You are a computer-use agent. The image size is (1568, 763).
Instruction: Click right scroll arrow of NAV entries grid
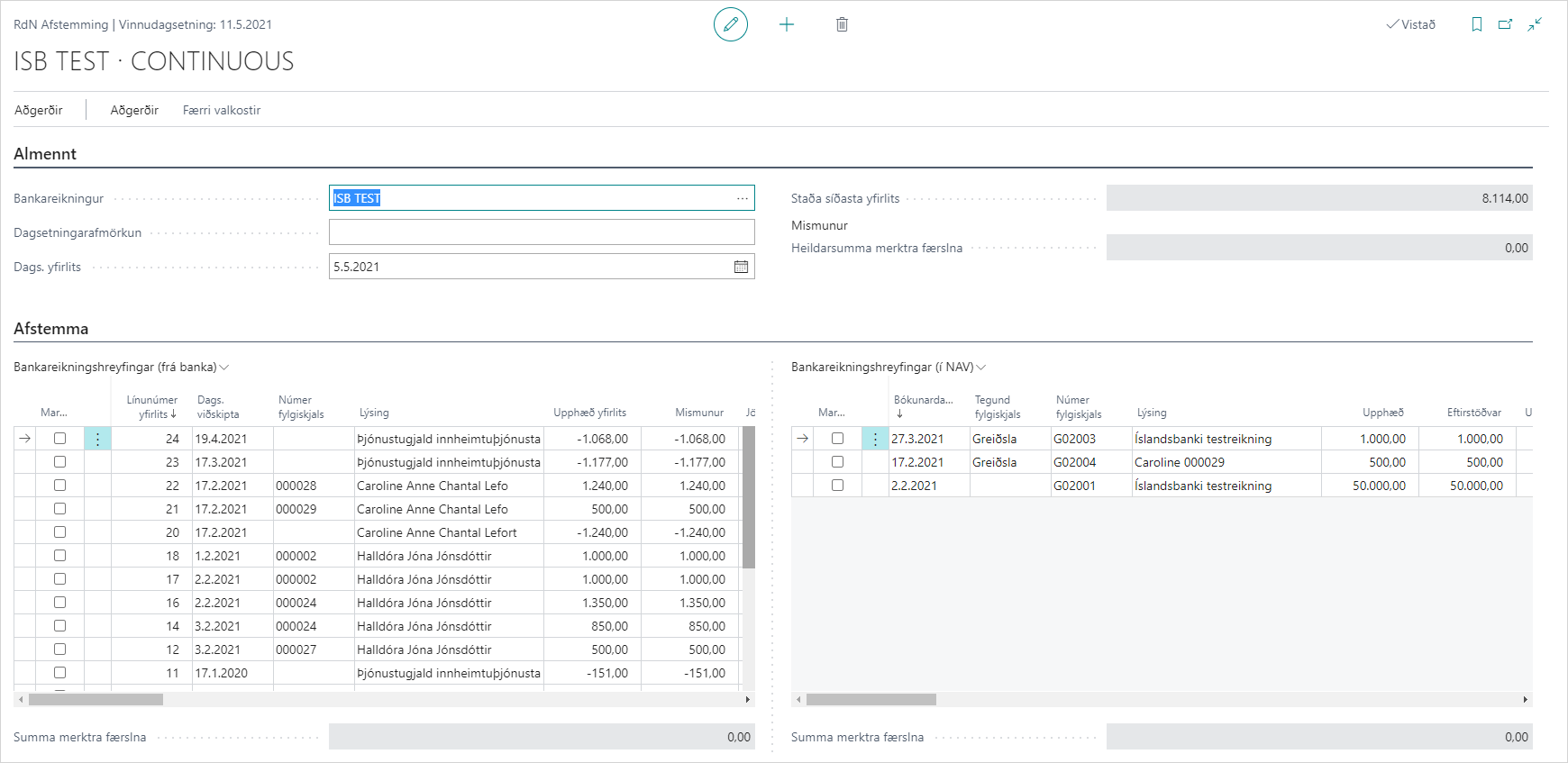1525,699
